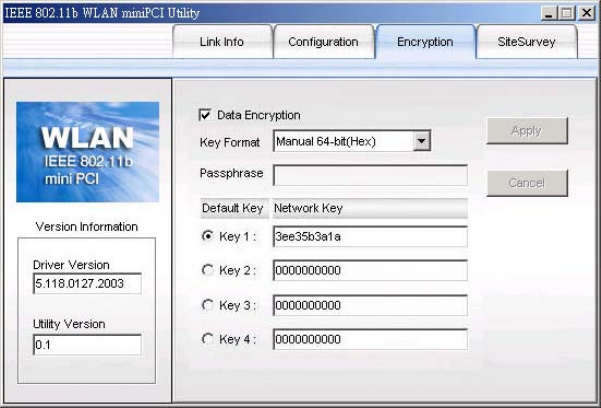Open the Key Format dropdown arrow
Viewport: 601px width, 408px height.
click(x=422, y=141)
